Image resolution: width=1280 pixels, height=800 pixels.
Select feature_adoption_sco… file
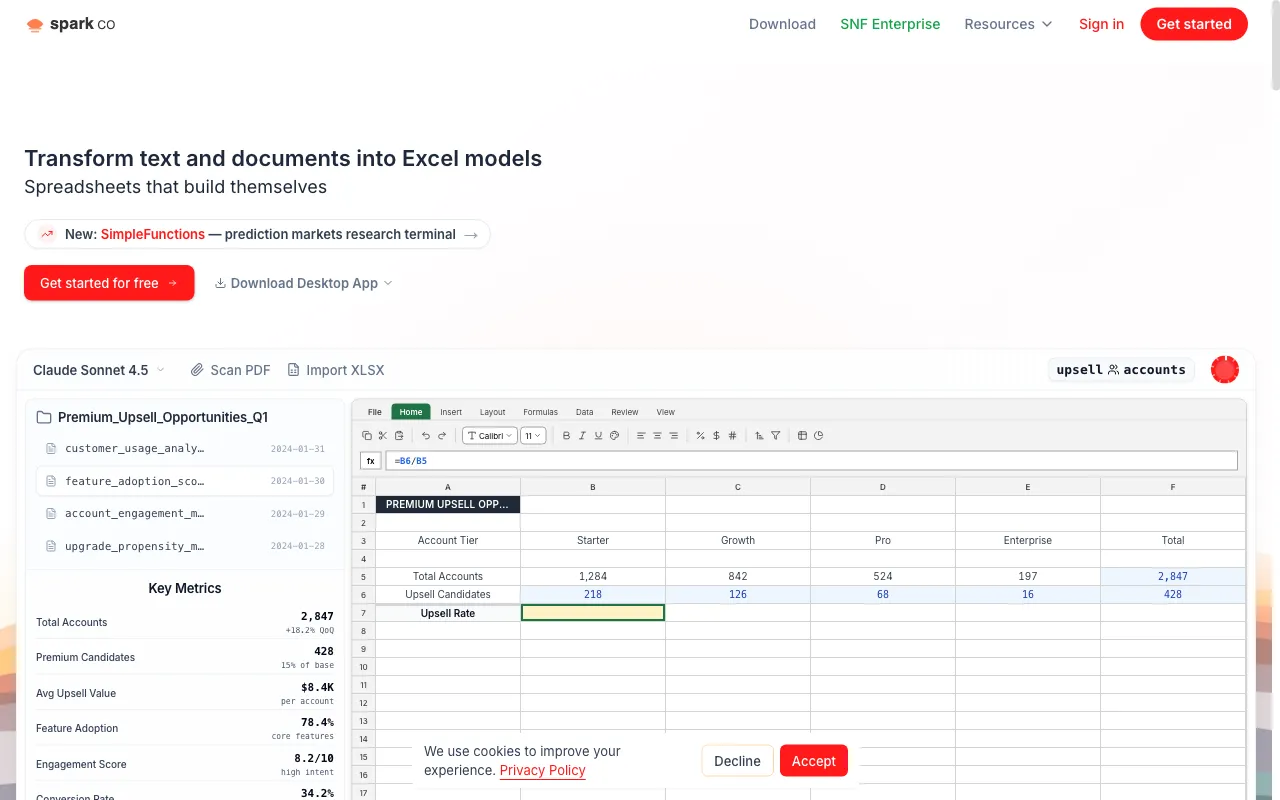tap(185, 481)
